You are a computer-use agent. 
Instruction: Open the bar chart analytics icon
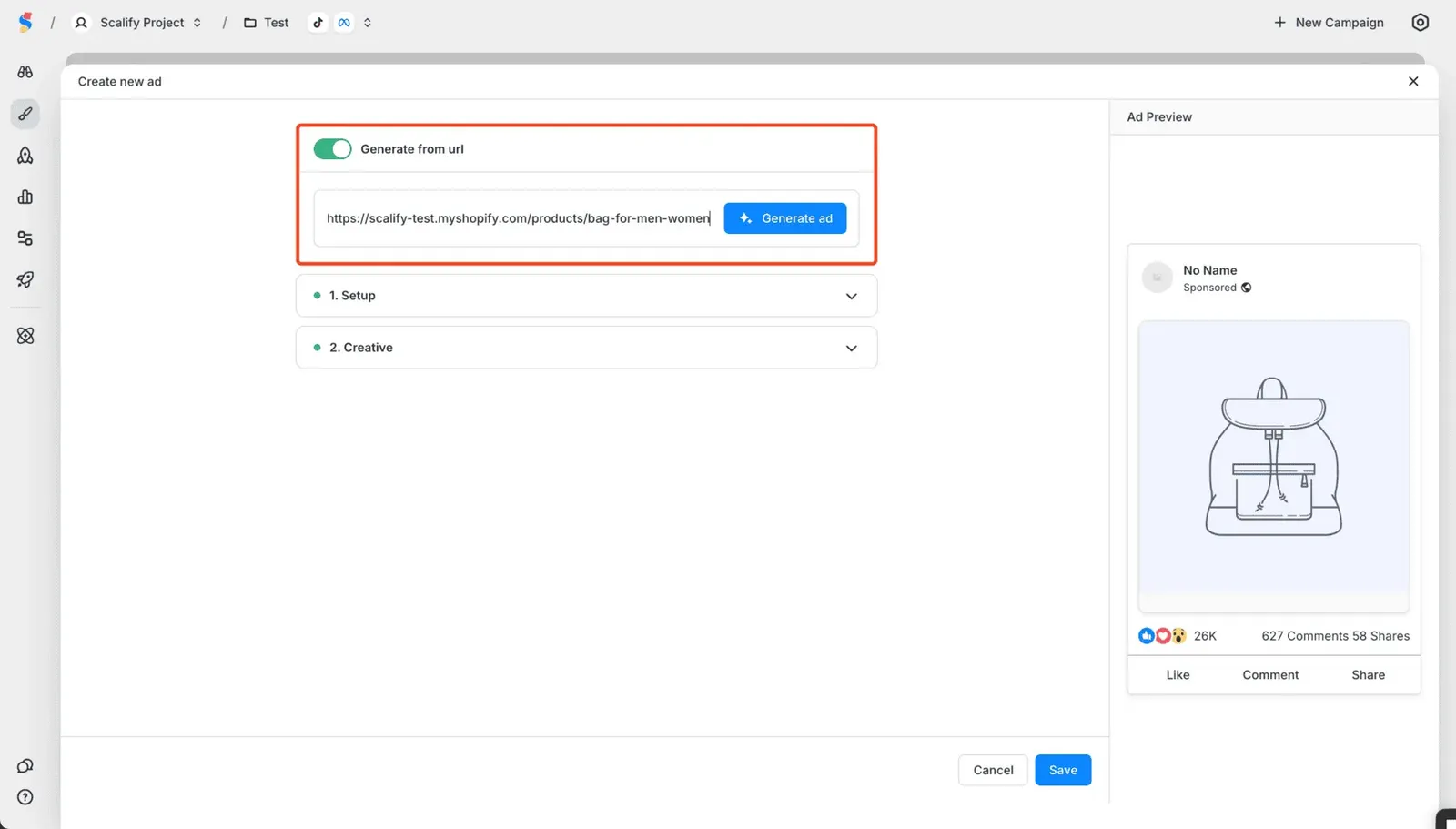point(25,197)
